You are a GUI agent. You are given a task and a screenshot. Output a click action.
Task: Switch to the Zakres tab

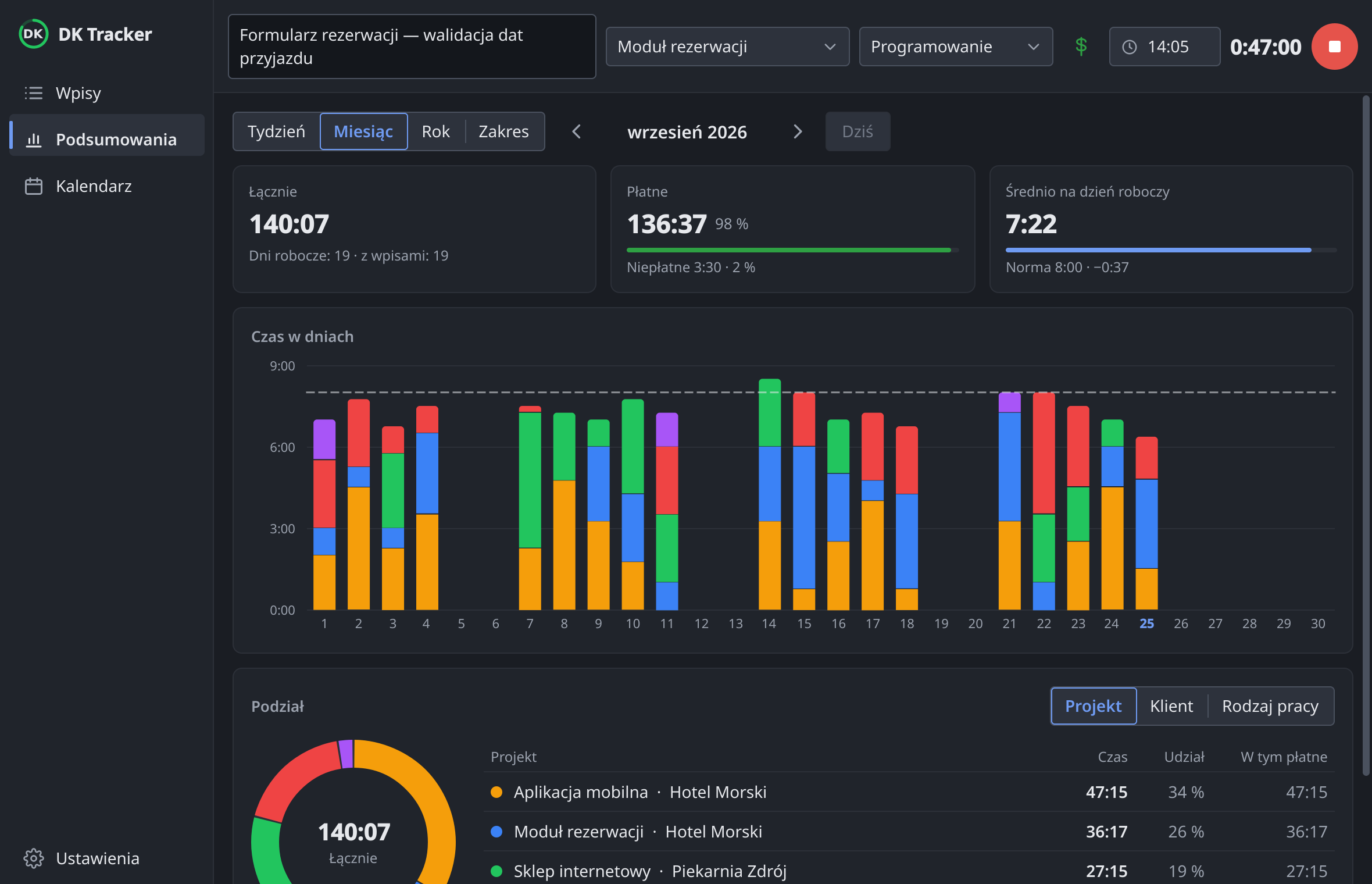click(504, 131)
